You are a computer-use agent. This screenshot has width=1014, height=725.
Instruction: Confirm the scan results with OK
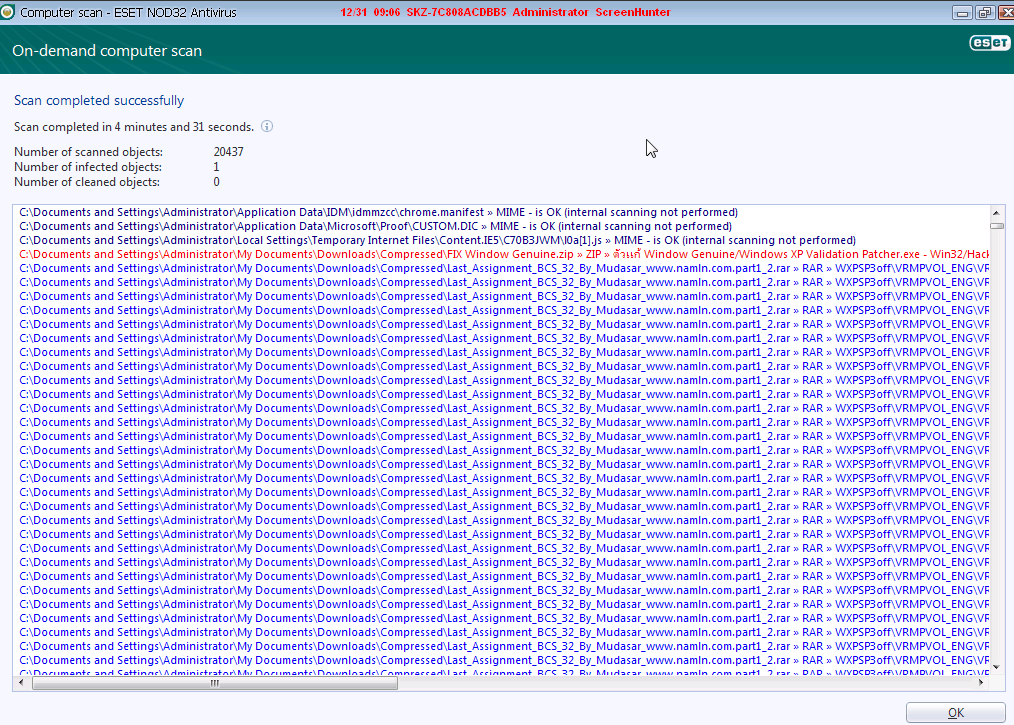(x=956, y=712)
